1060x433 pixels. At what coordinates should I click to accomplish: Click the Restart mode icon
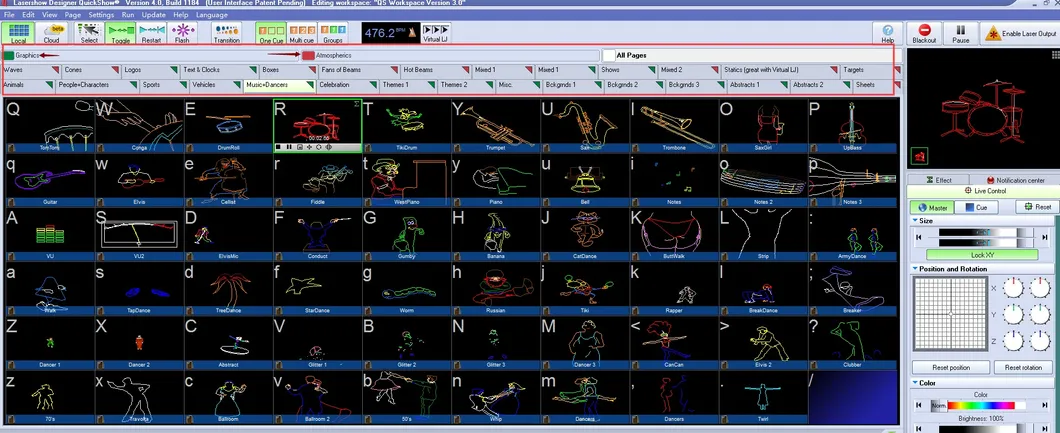click(151, 33)
